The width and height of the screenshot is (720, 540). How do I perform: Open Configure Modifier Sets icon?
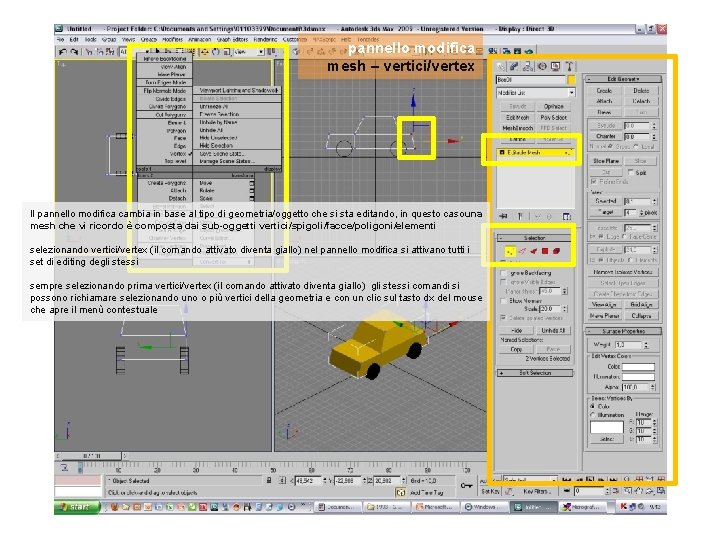pos(567,216)
